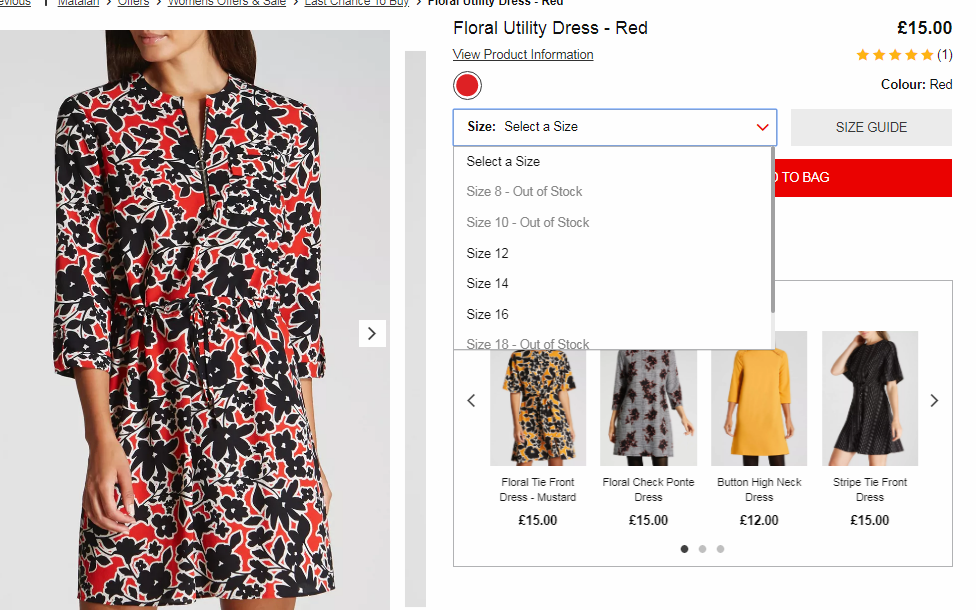Select Size 16 from the dropdown
This screenshot has width=976, height=610.
pyautogui.click(x=613, y=314)
